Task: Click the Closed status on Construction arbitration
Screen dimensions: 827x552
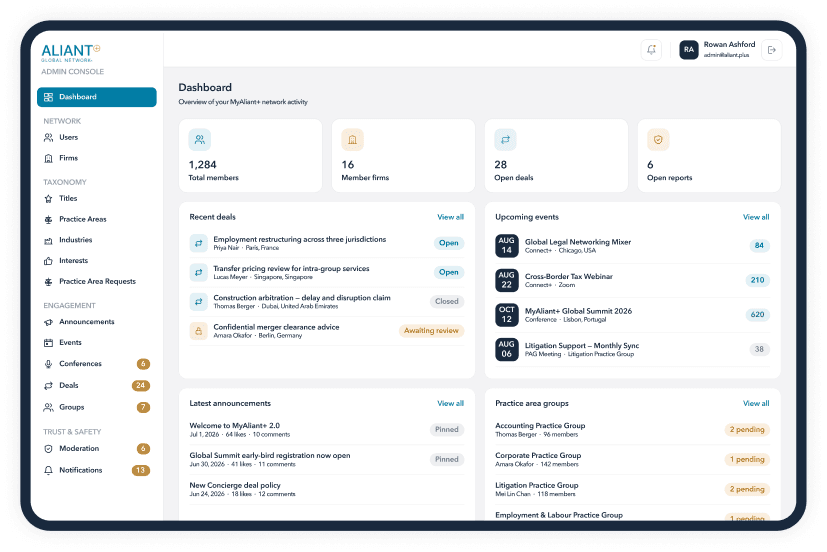Action: [x=447, y=302]
